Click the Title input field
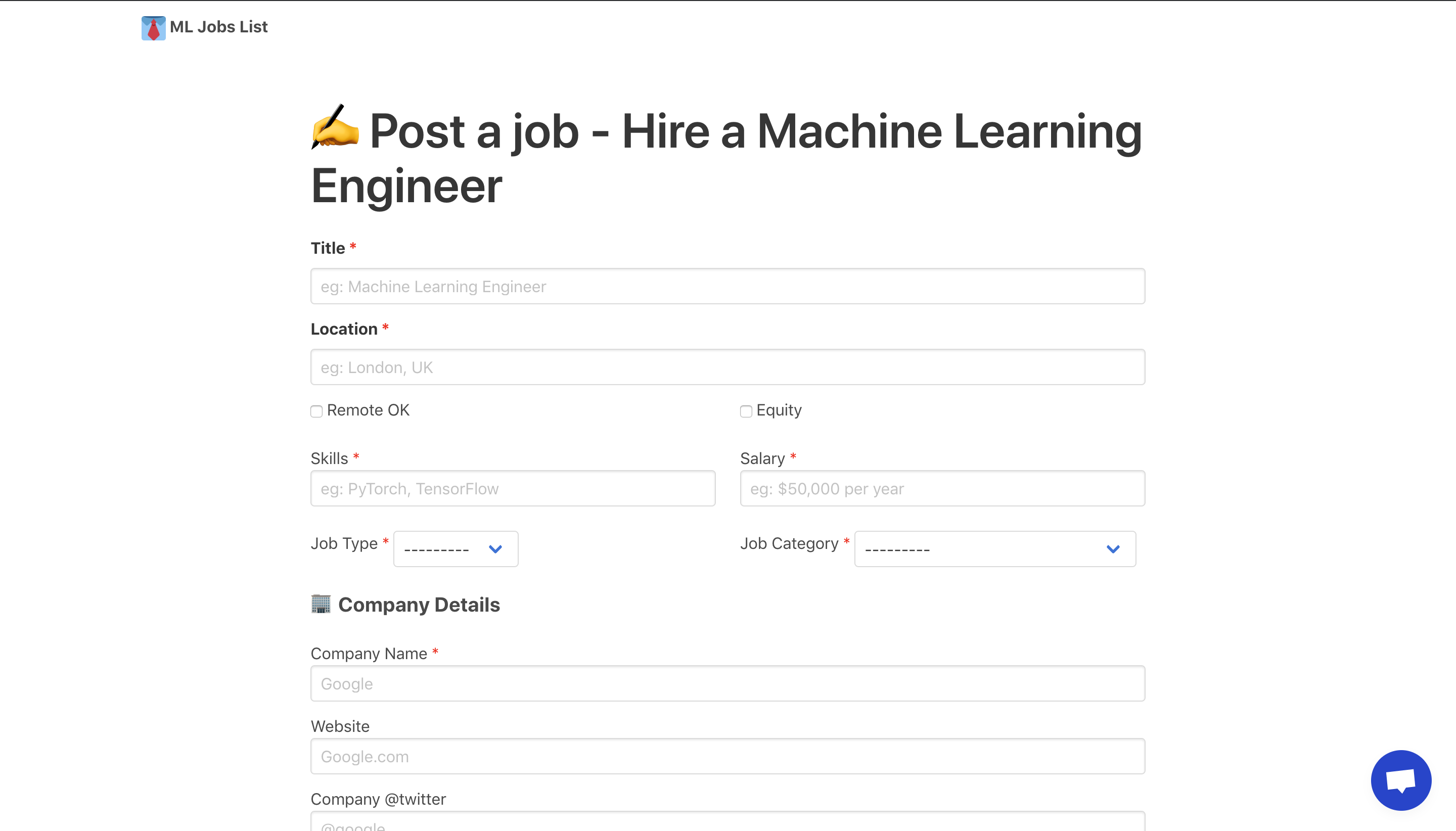The image size is (1456, 831). click(x=726, y=286)
